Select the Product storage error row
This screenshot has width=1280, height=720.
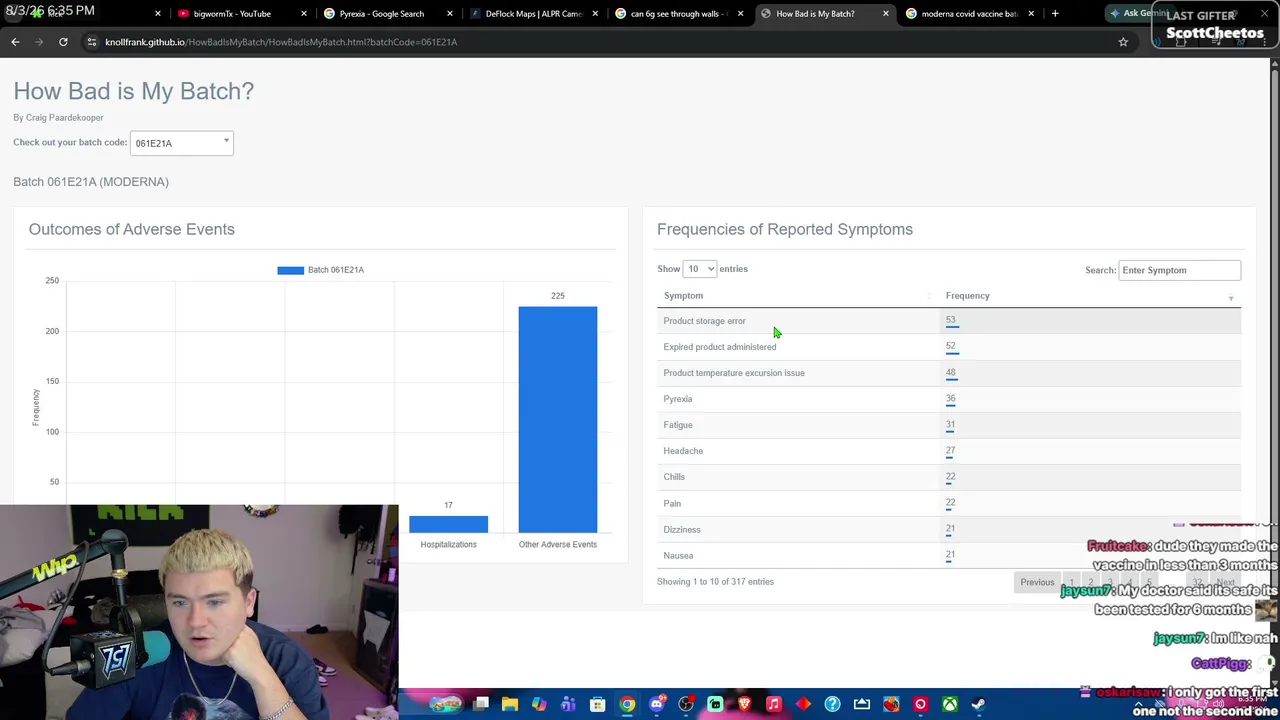[x=948, y=321]
